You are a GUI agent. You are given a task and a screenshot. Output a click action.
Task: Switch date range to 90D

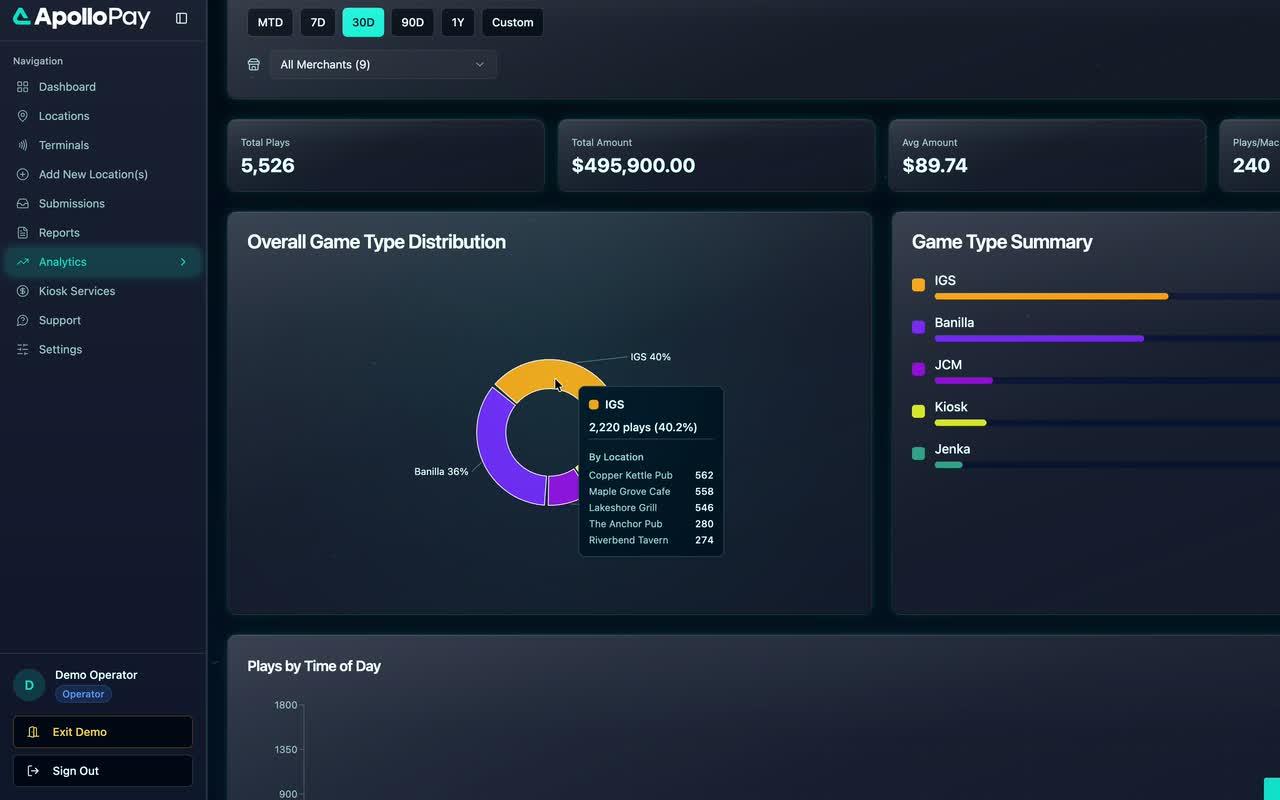point(412,22)
